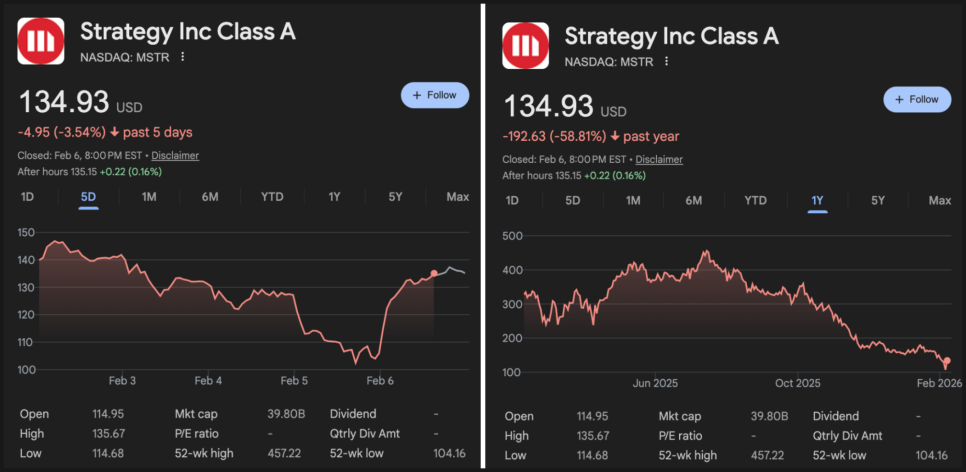The height and width of the screenshot is (472, 966).
Task: Choose Max tab in right chart
Action: tap(939, 201)
